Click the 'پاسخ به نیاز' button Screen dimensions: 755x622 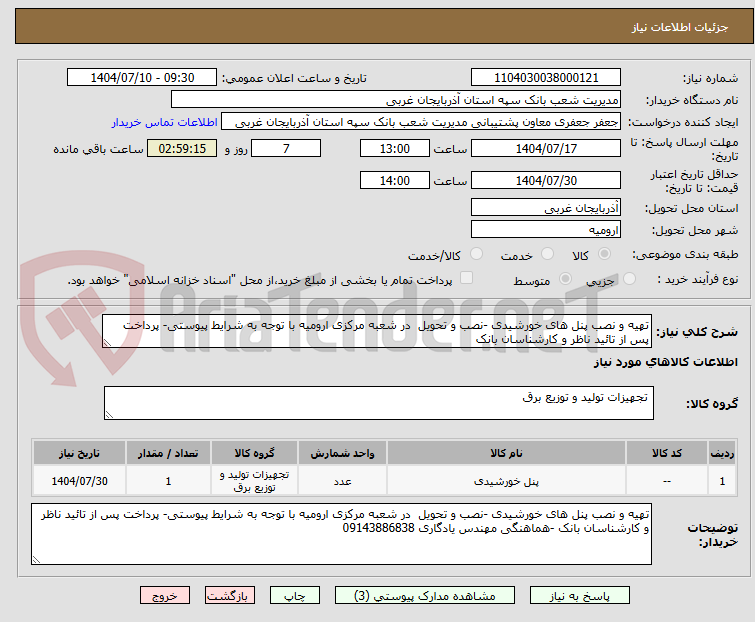[x=579, y=596]
